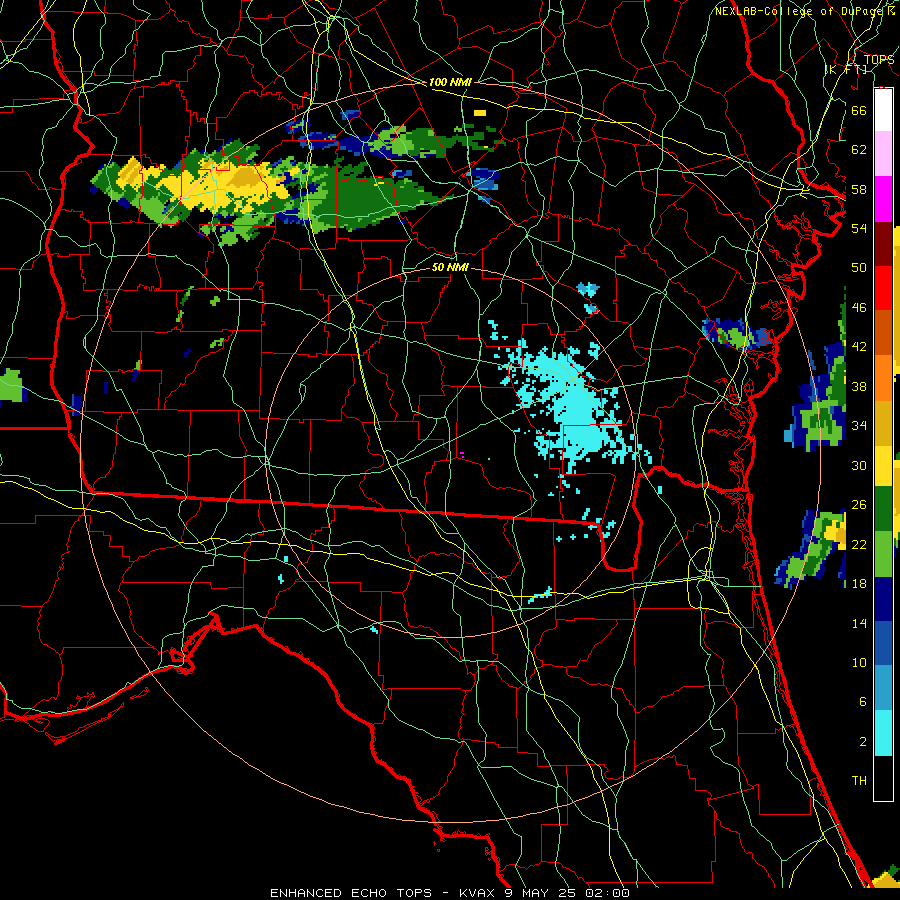Click the magenta legend swatch
The width and height of the screenshot is (900, 900).
[x=883, y=199]
